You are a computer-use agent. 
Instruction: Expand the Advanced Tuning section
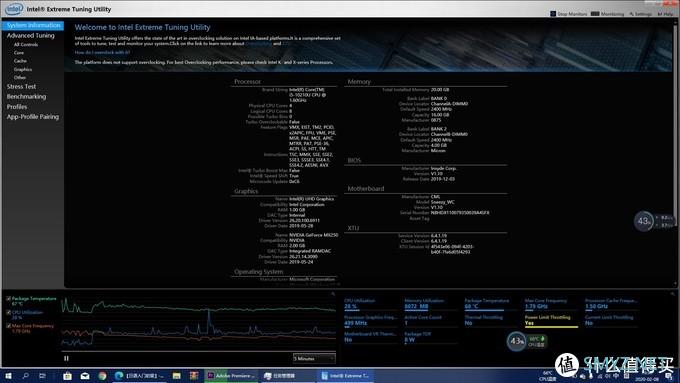(31, 36)
